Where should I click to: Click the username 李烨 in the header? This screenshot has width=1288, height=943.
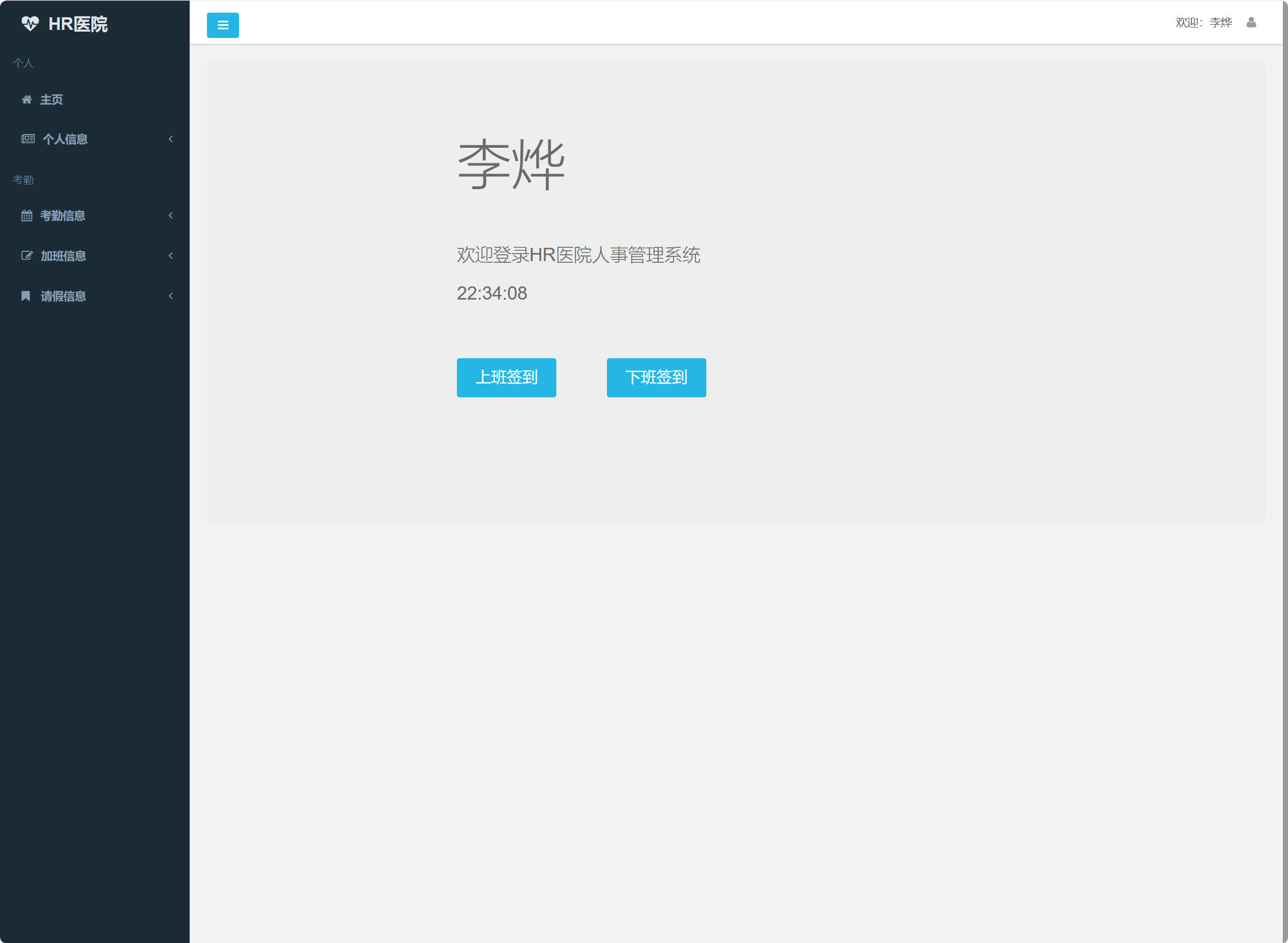1220,22
